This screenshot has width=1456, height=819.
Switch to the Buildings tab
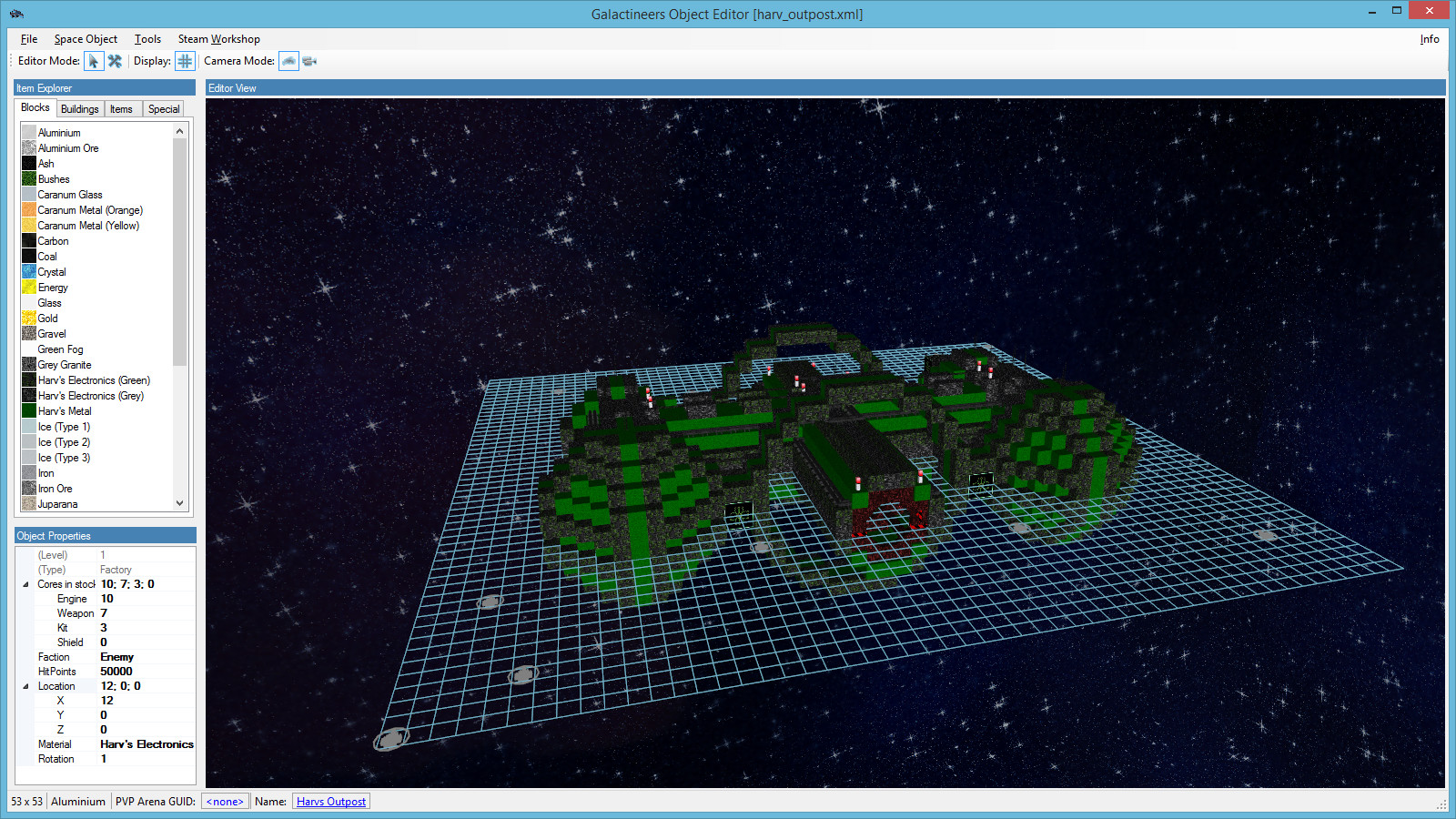79,108
